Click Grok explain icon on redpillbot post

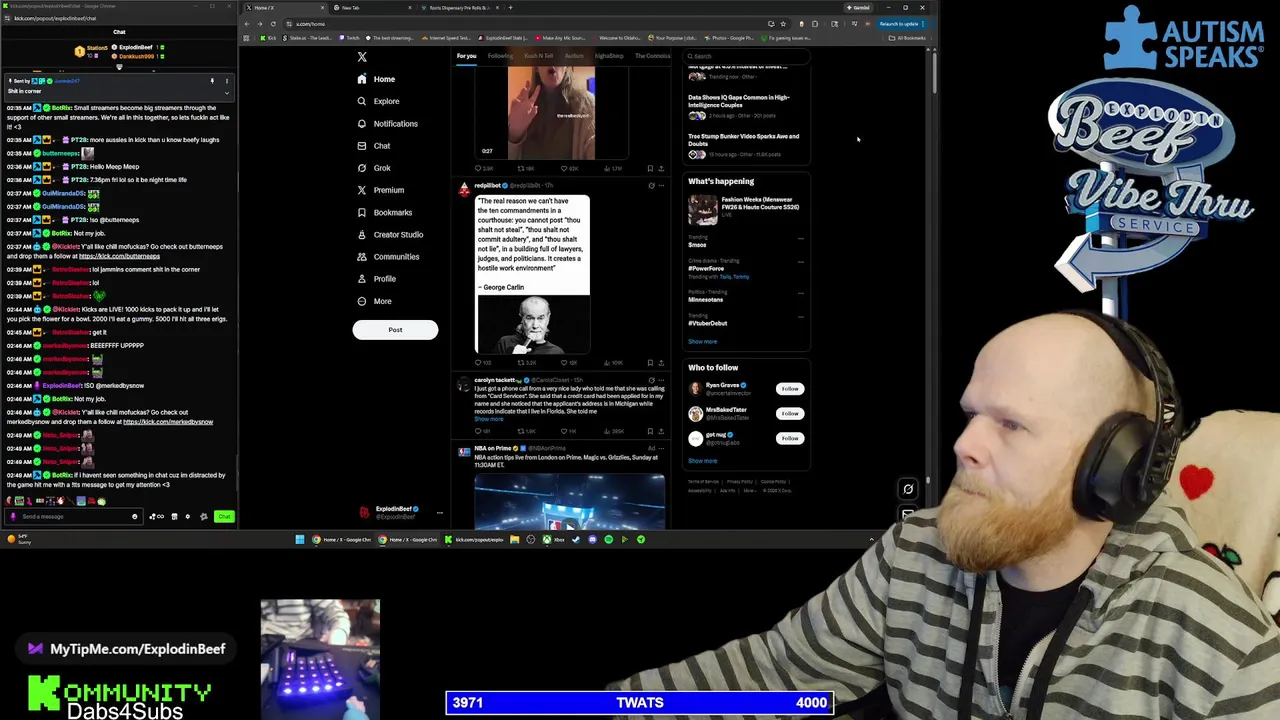[x=650, y=186]
